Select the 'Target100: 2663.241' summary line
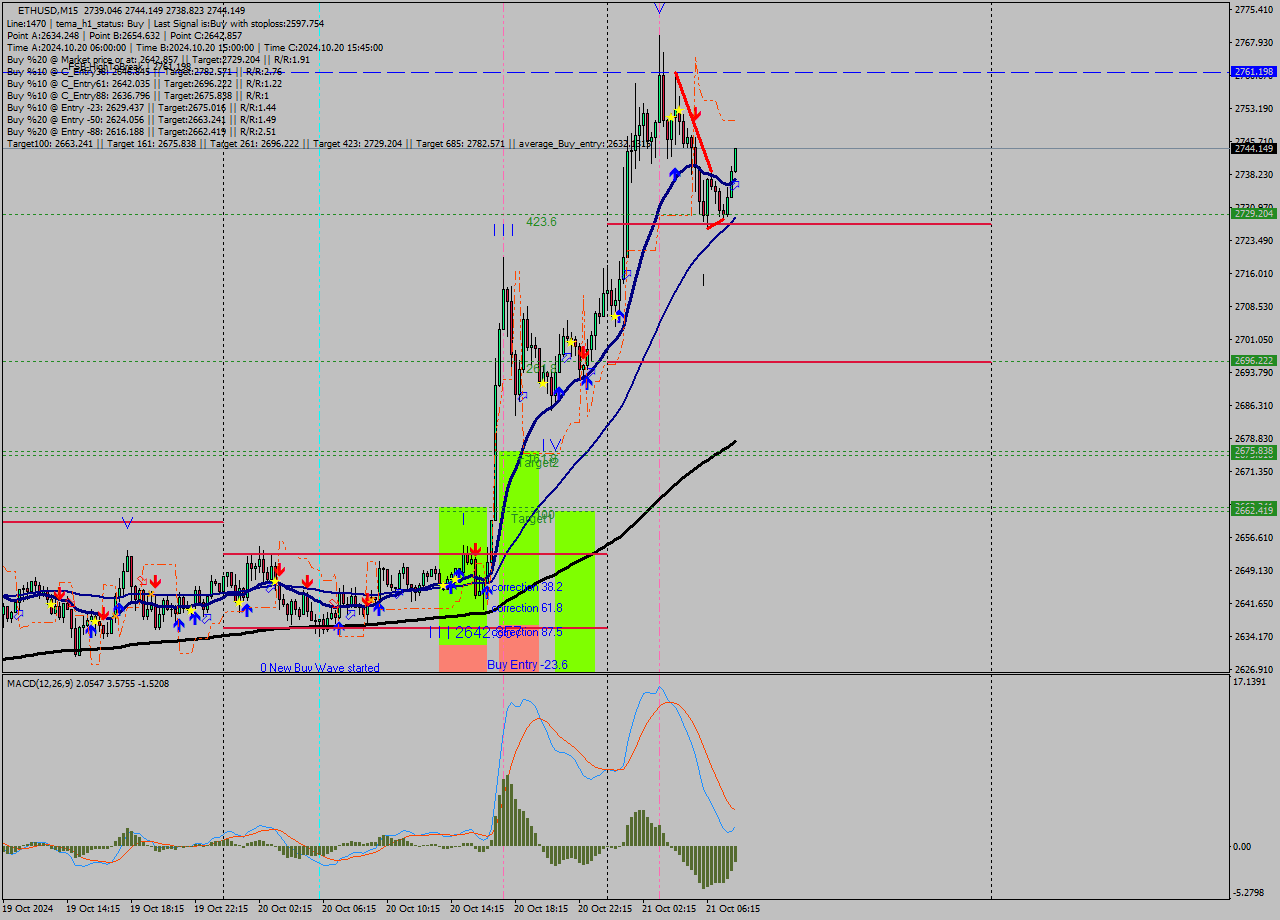1280x920 pixels. coord(328,143)
